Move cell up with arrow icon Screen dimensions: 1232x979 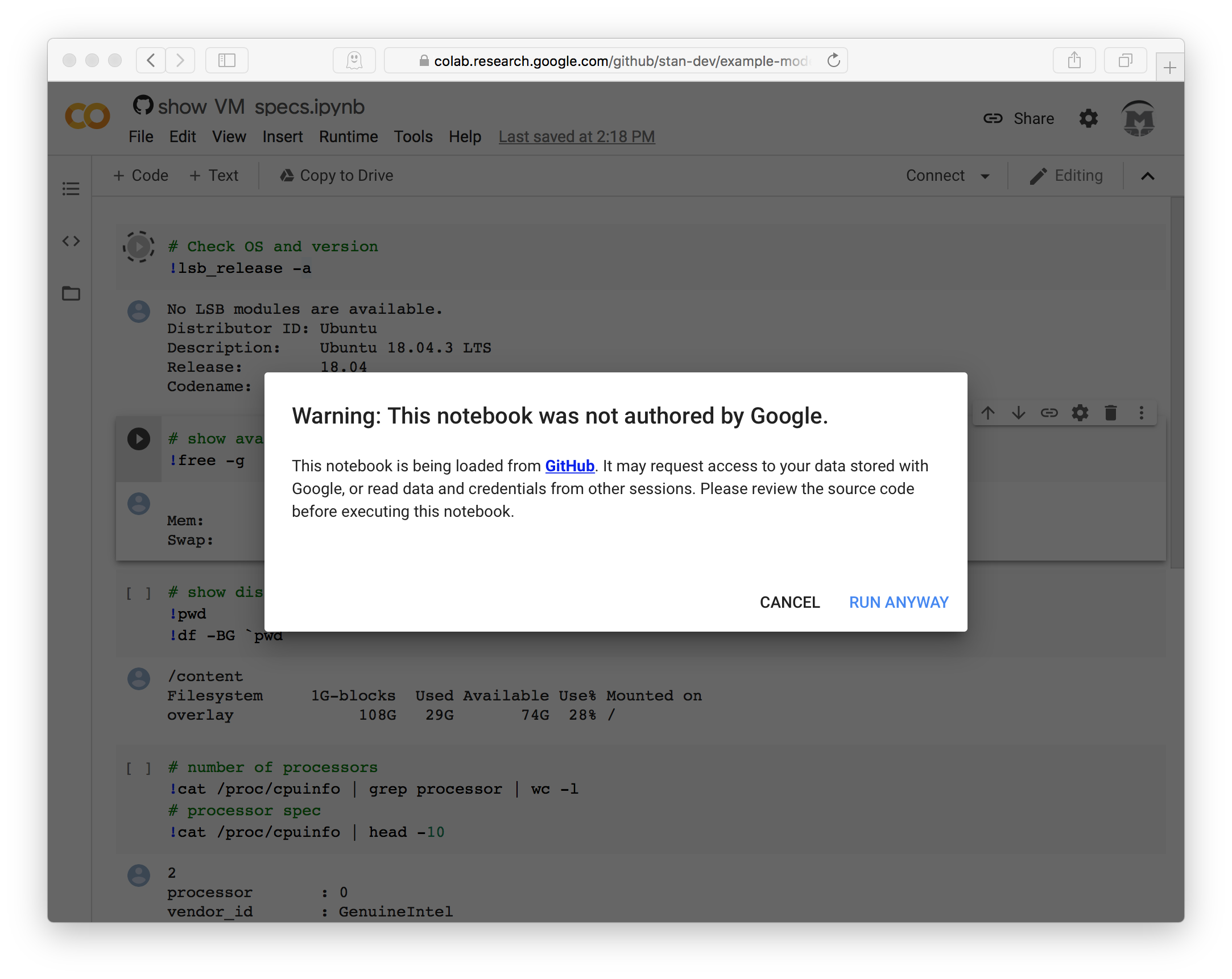click(x=988, y=412)
